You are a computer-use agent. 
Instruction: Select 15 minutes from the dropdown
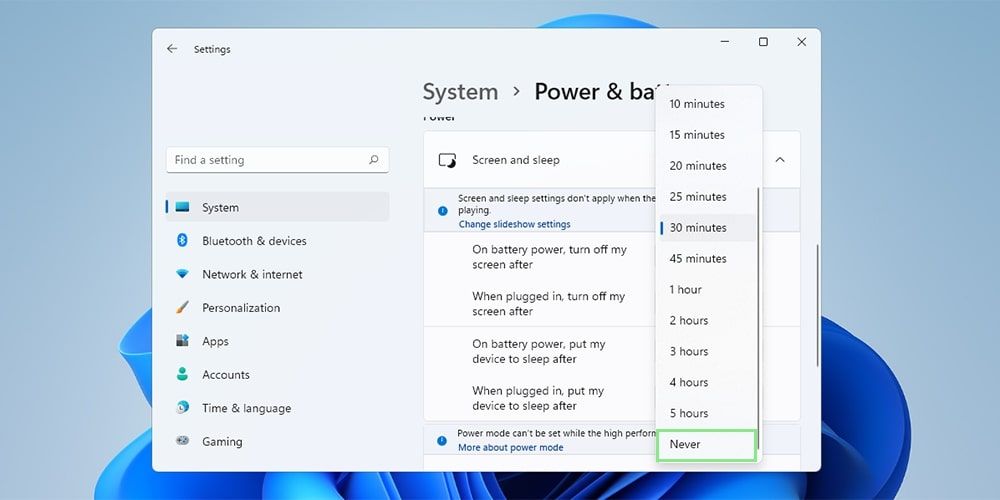point(707,135)
